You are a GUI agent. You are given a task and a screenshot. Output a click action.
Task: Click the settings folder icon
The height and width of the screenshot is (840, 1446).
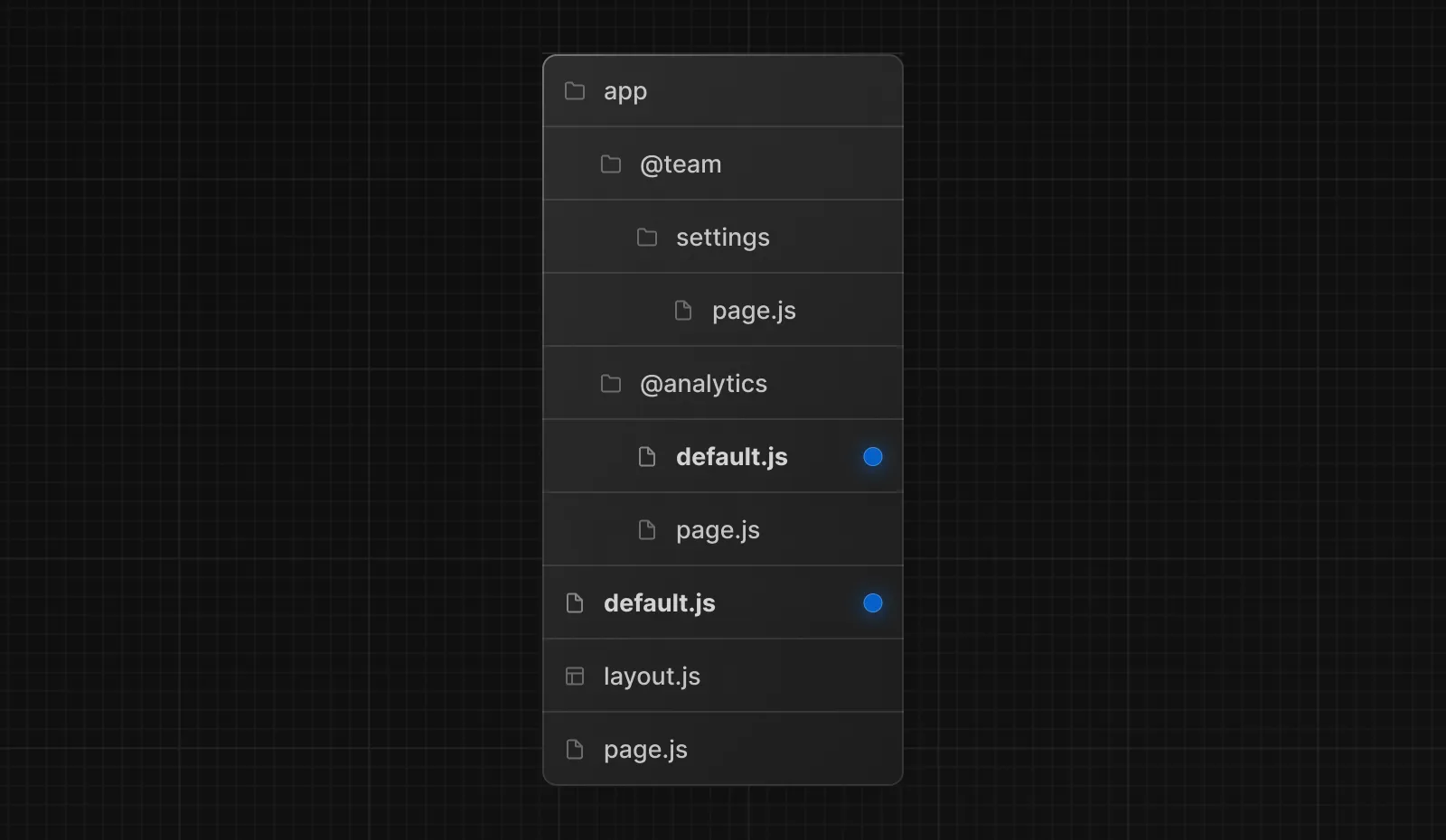pos(647,238)
